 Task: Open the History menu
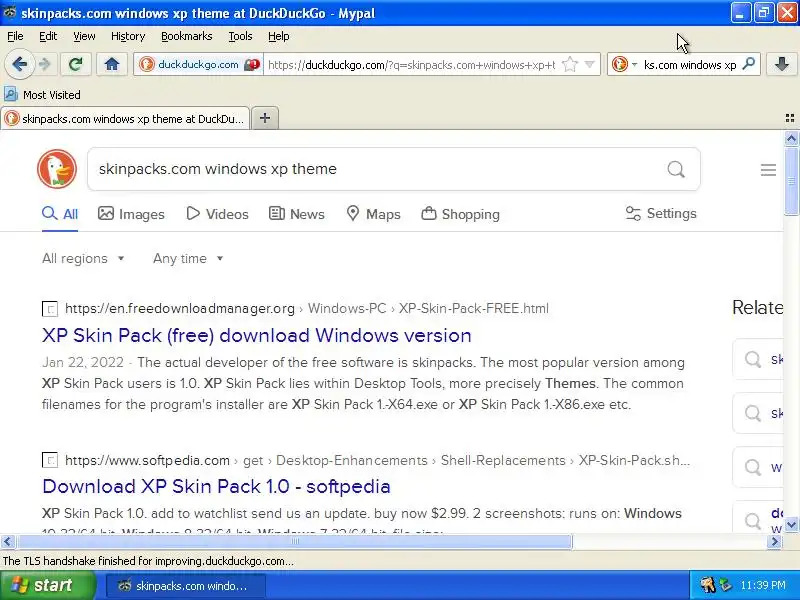click(x=128, y=36)
